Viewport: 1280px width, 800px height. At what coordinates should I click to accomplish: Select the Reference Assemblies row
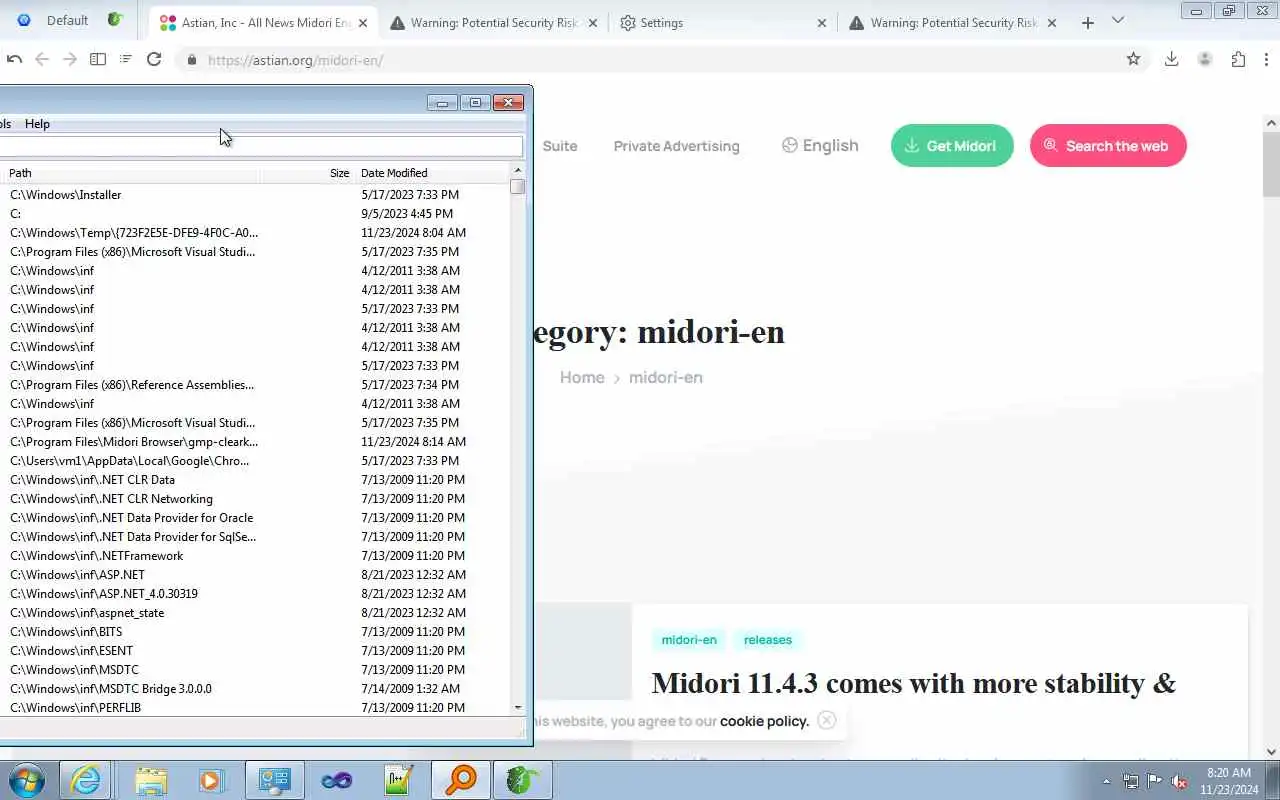coord(255,385)
